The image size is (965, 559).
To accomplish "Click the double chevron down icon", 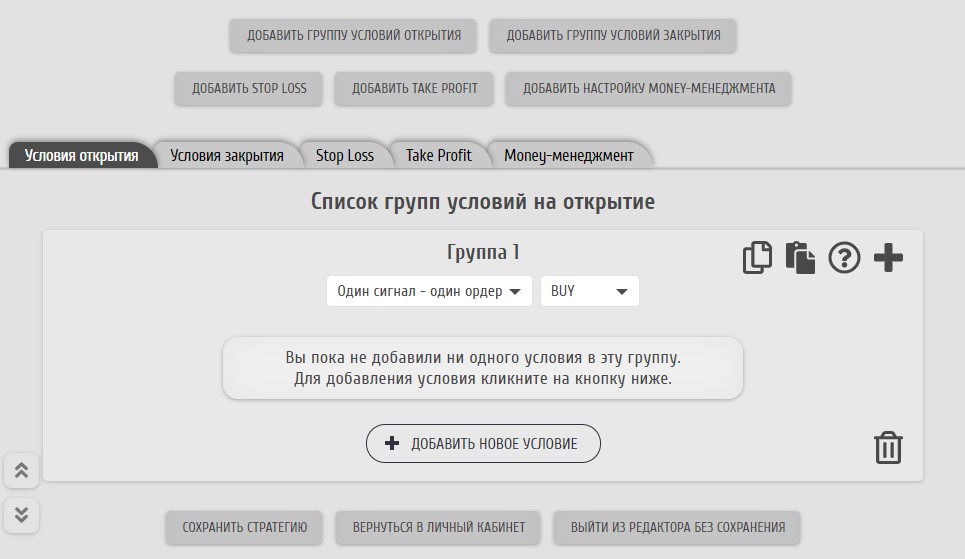I will tap(21, 515).
